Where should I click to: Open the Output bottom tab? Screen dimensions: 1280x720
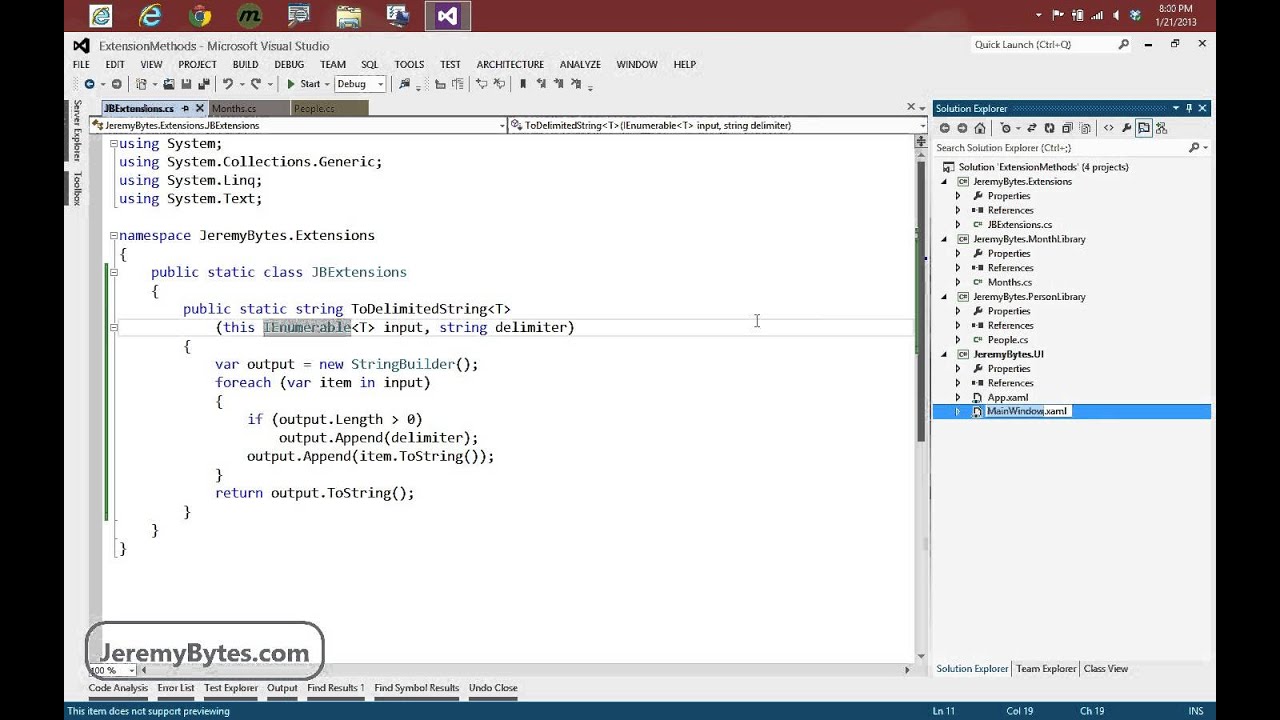282,688
